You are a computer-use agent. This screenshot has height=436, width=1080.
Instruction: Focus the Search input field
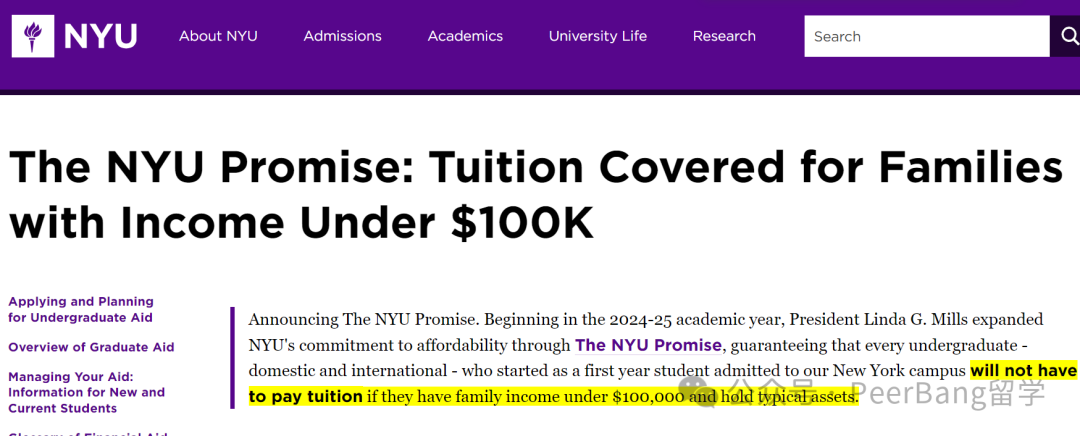927,36
